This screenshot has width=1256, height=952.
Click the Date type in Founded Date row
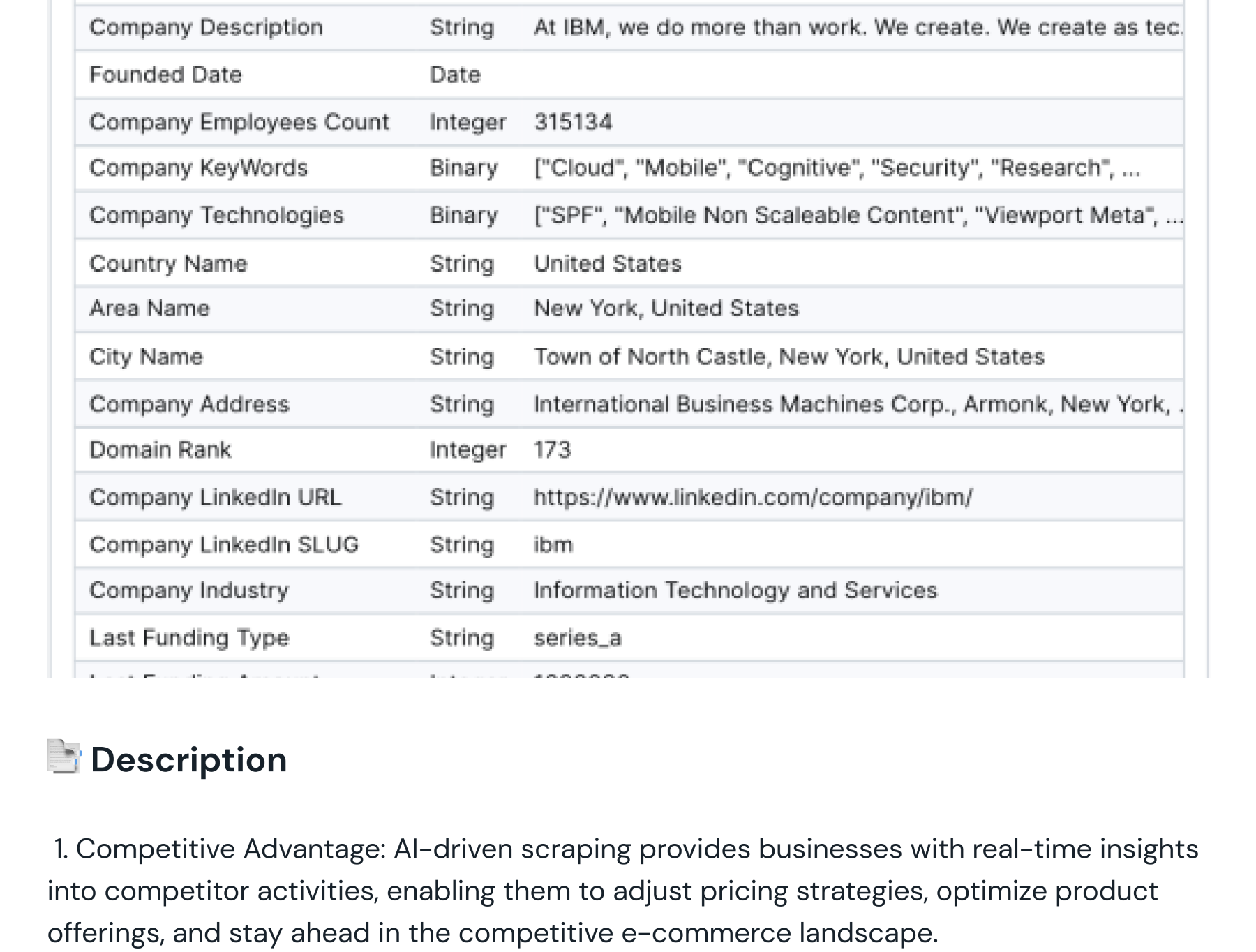click(x=455, y=75)
